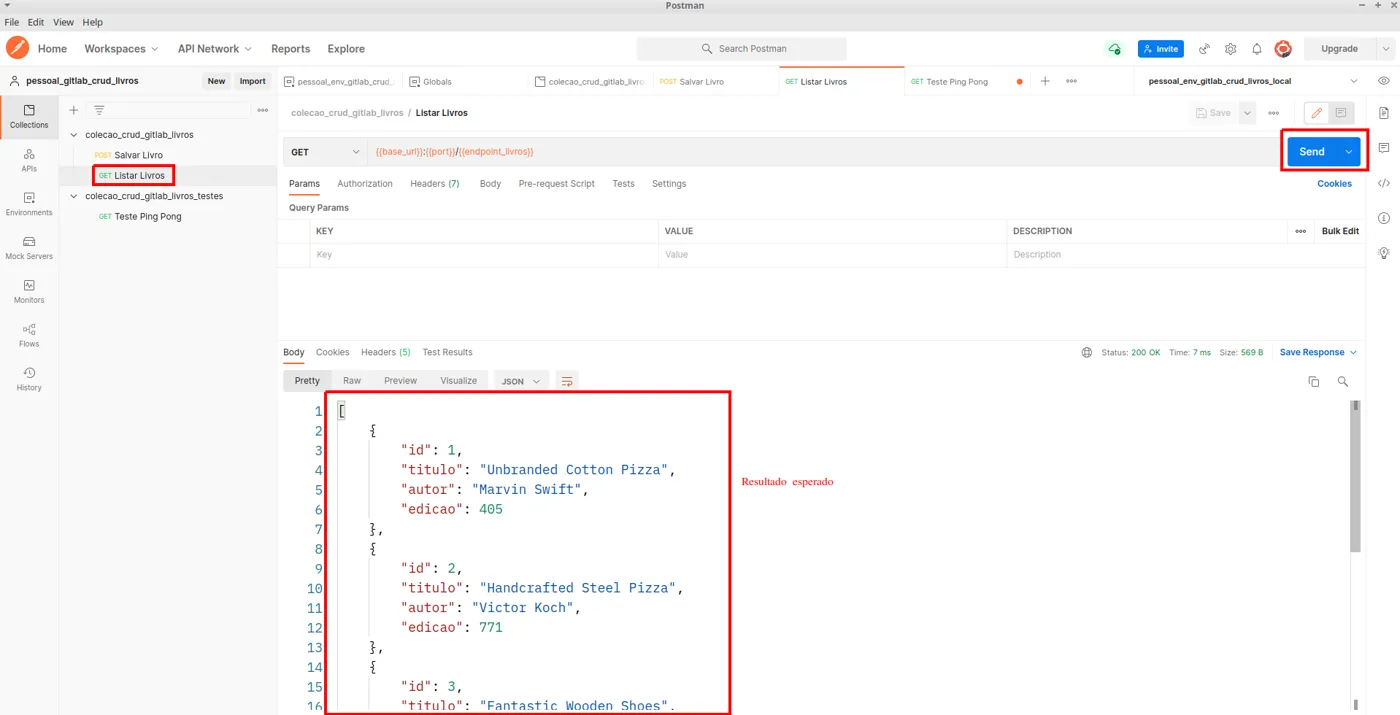Click the filter collections icon
1400x715 pixels.
click(x=99, y=110)
